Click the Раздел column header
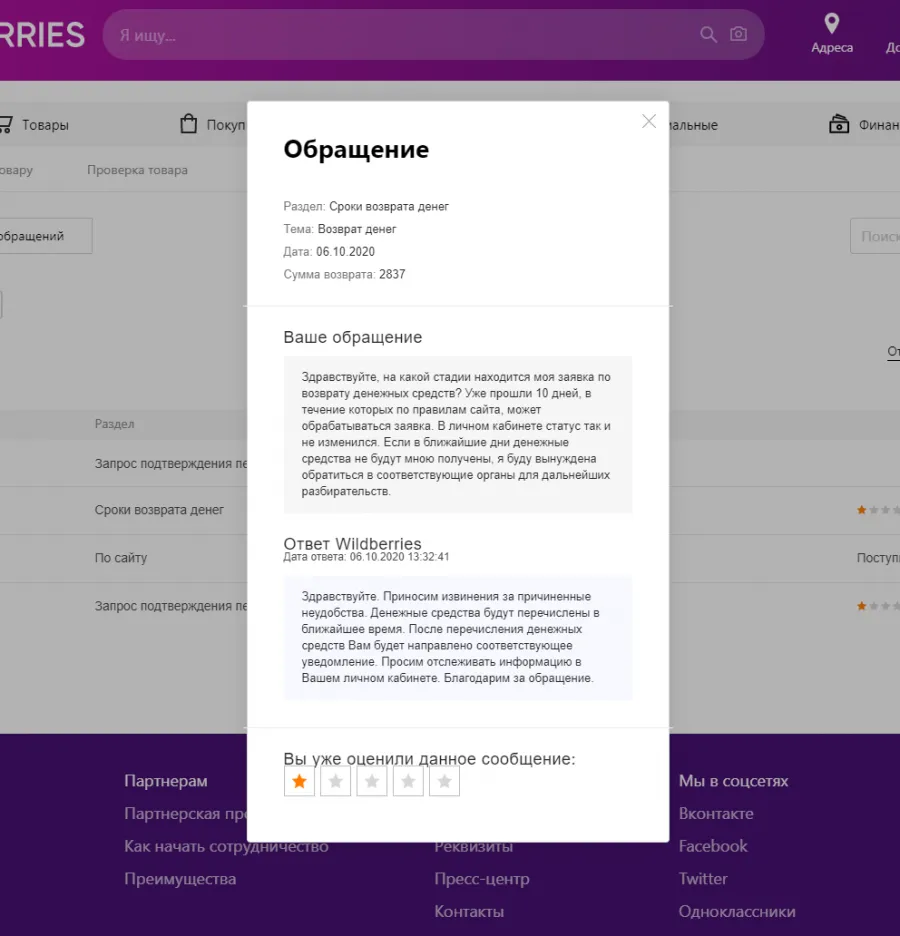The image size is (900, 936). coord(115,424)
